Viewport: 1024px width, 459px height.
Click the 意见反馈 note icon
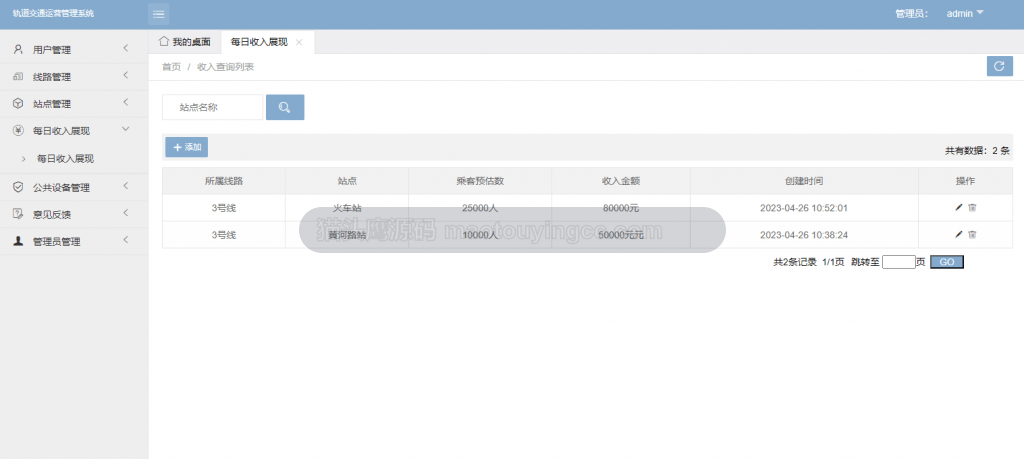(x=18, y=214)
